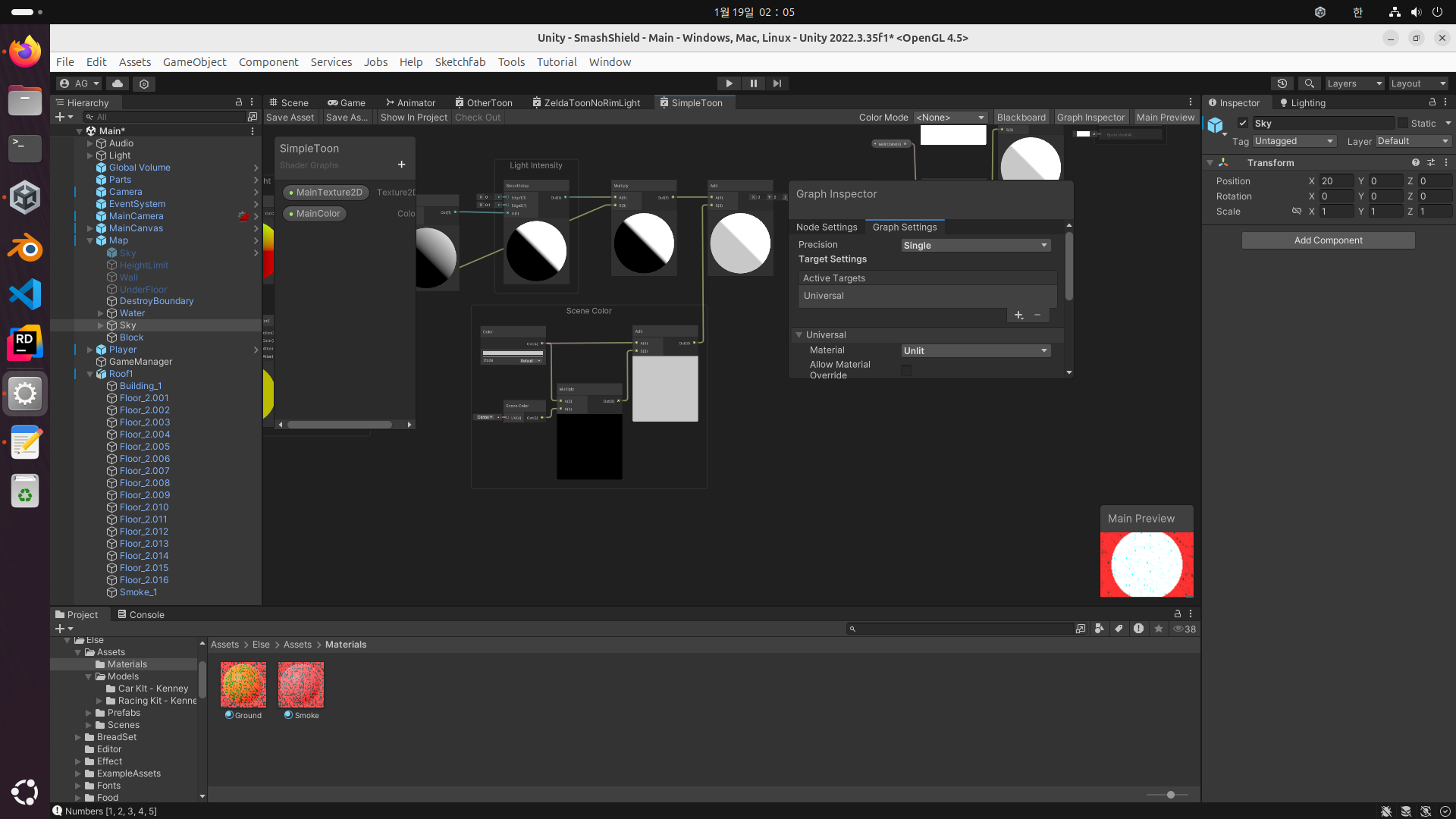Remove active target with minus button
1456x819 pixels.
coord(1037,315)
